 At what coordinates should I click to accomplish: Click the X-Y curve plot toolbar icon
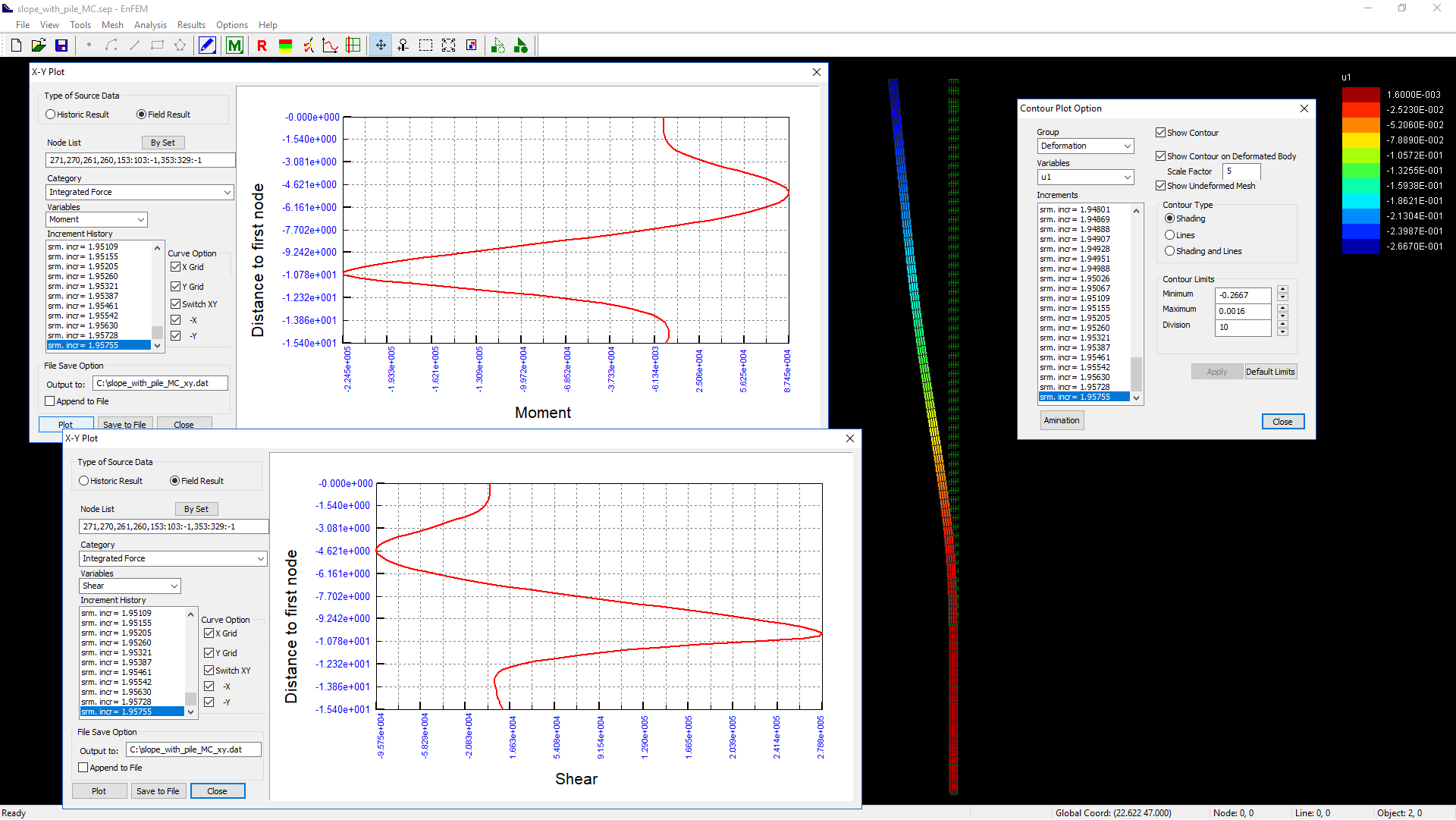coord(330,46)
